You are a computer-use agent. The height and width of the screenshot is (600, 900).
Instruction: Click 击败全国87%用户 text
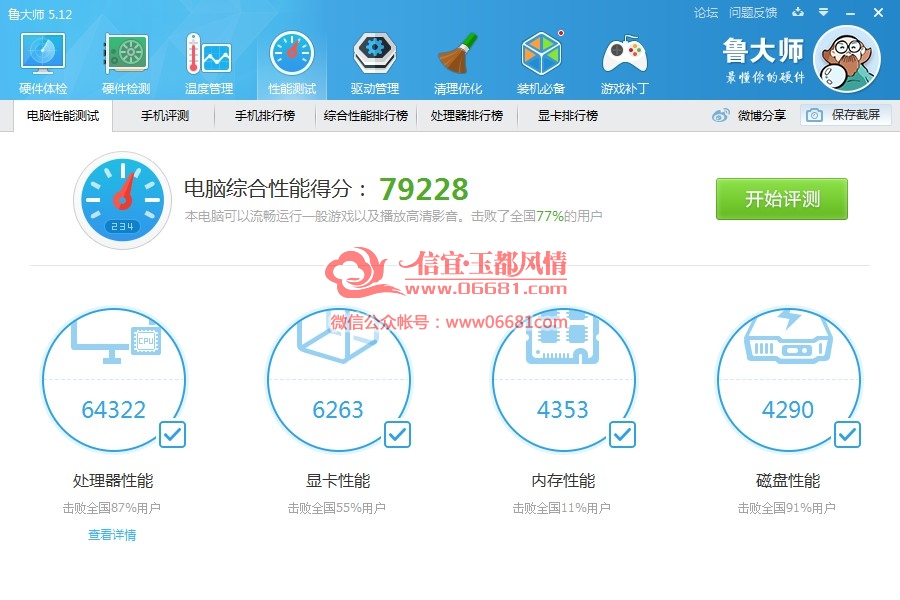[112, 508]
